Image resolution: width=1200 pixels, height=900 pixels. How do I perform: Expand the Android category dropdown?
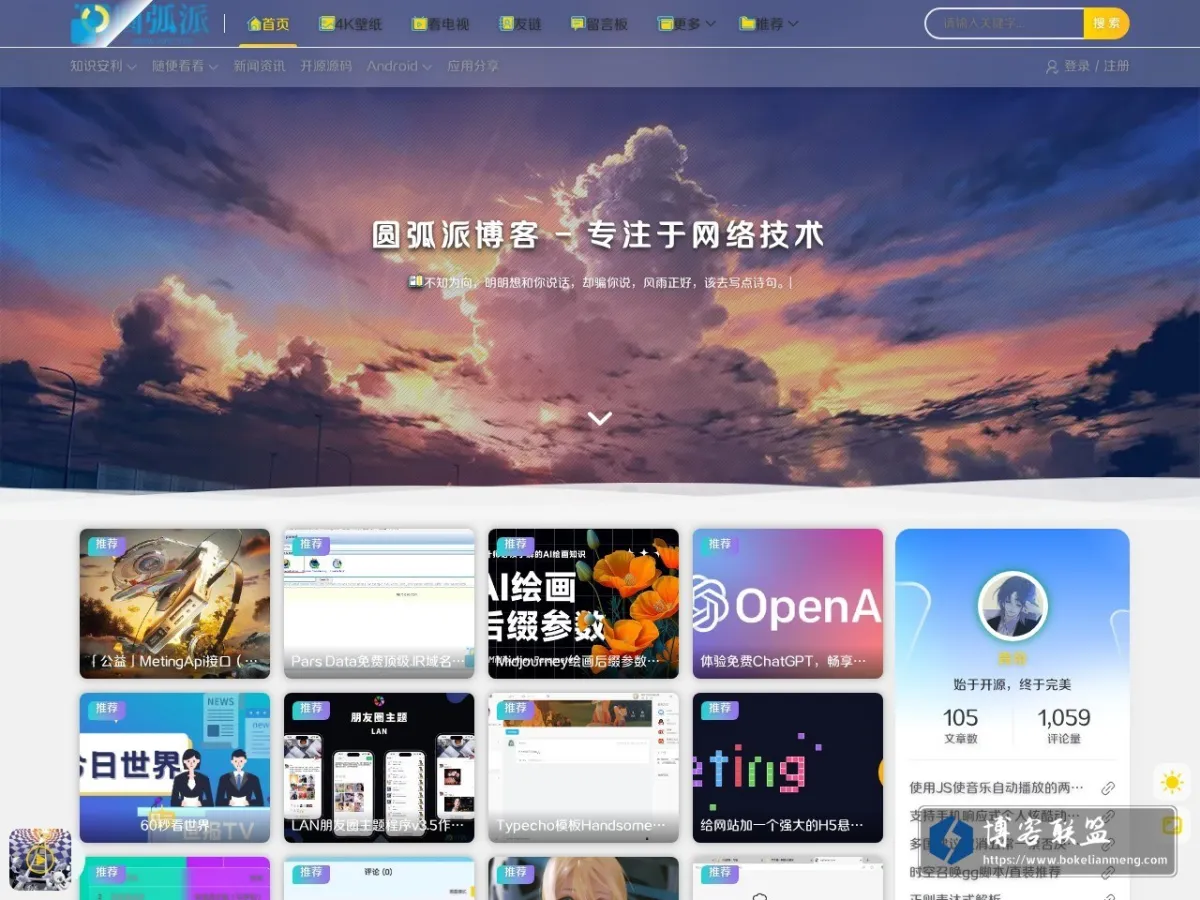tap(399, 66)
